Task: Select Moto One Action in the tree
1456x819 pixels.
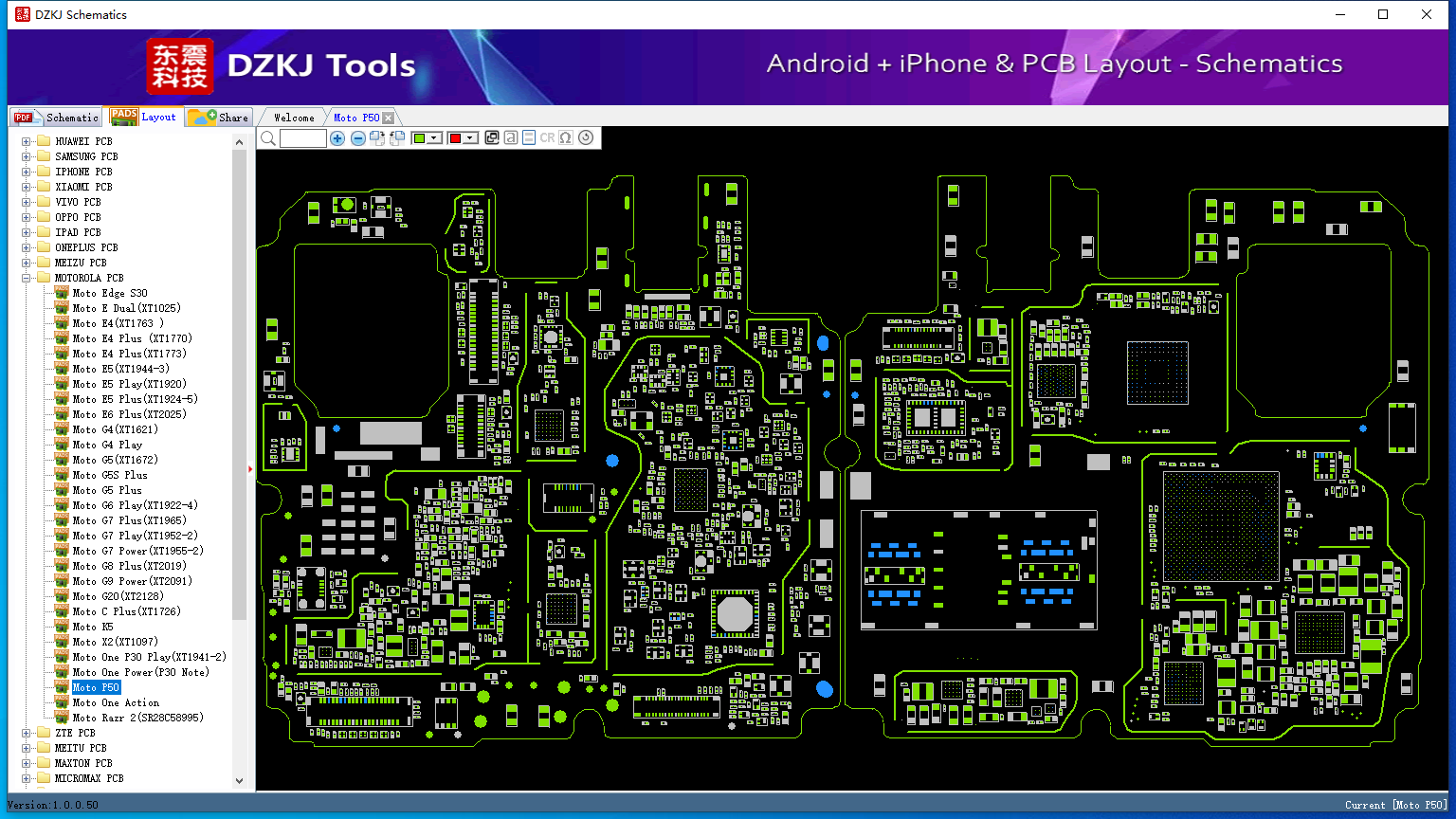Action: [x=116, y=702]
